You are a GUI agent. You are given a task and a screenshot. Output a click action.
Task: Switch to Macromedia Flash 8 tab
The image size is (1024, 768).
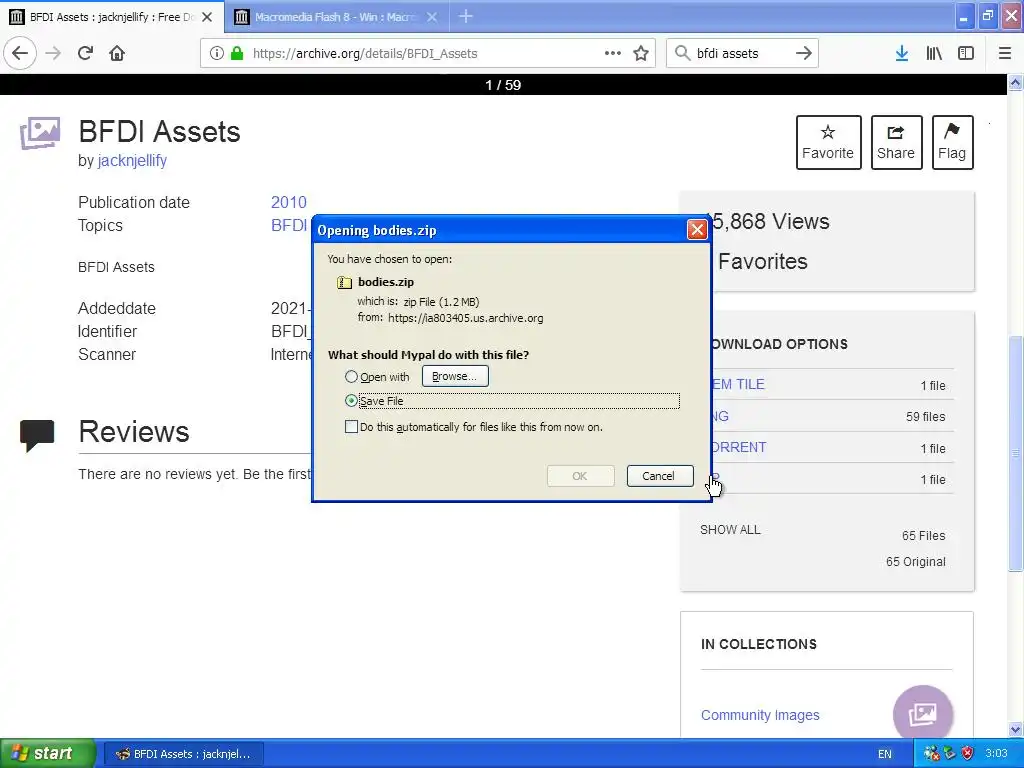[336, 17]
